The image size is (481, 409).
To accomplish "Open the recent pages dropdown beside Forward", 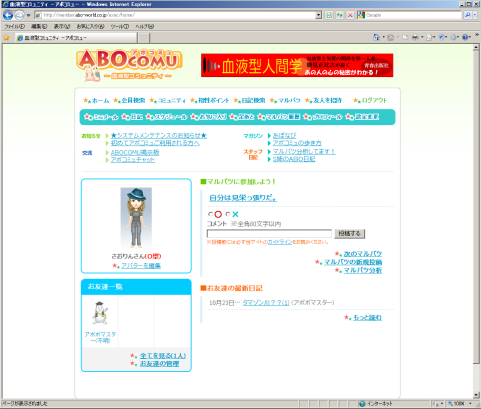I will click(29, 15).
